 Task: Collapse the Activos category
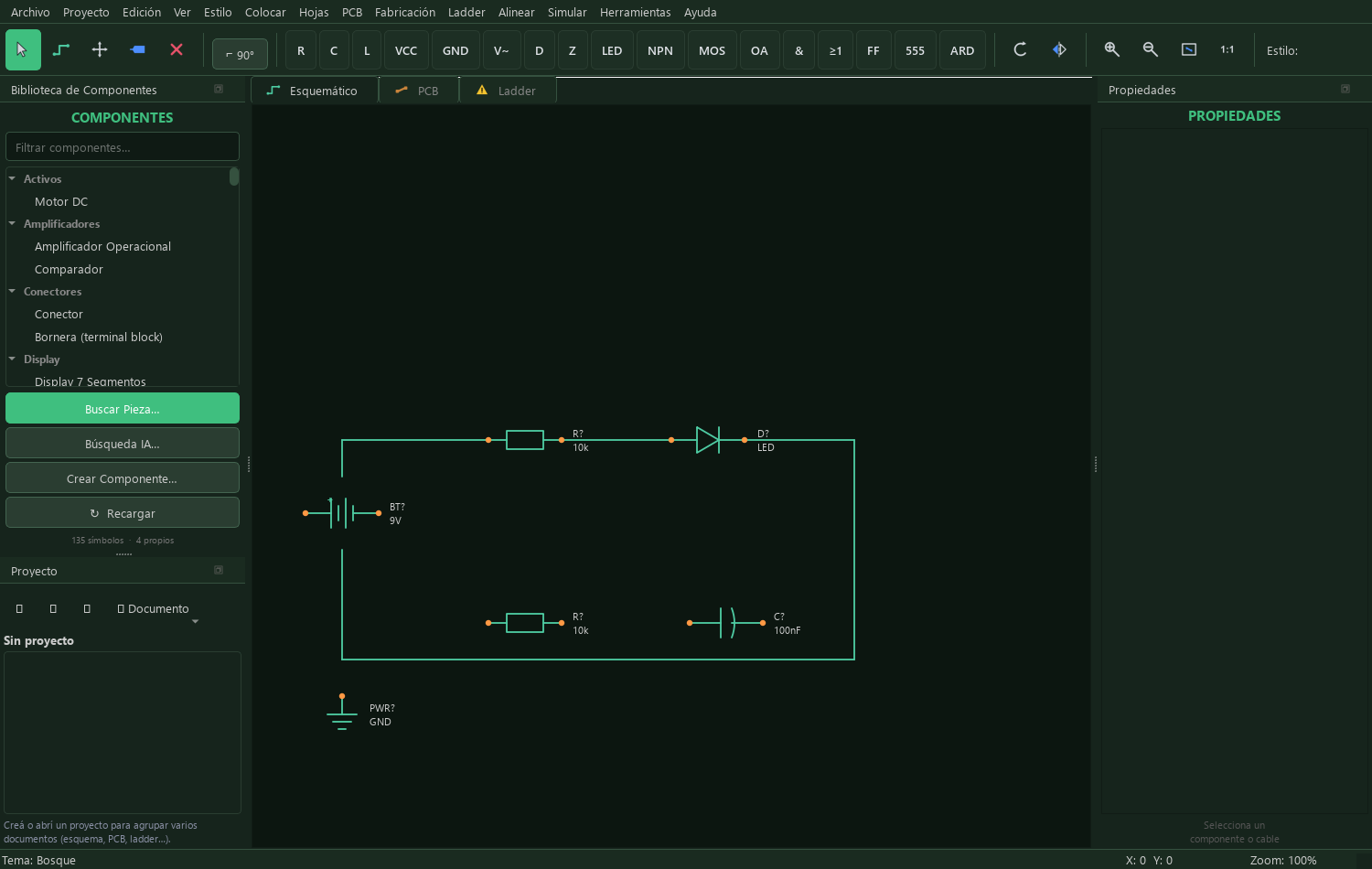pos(12,178)
